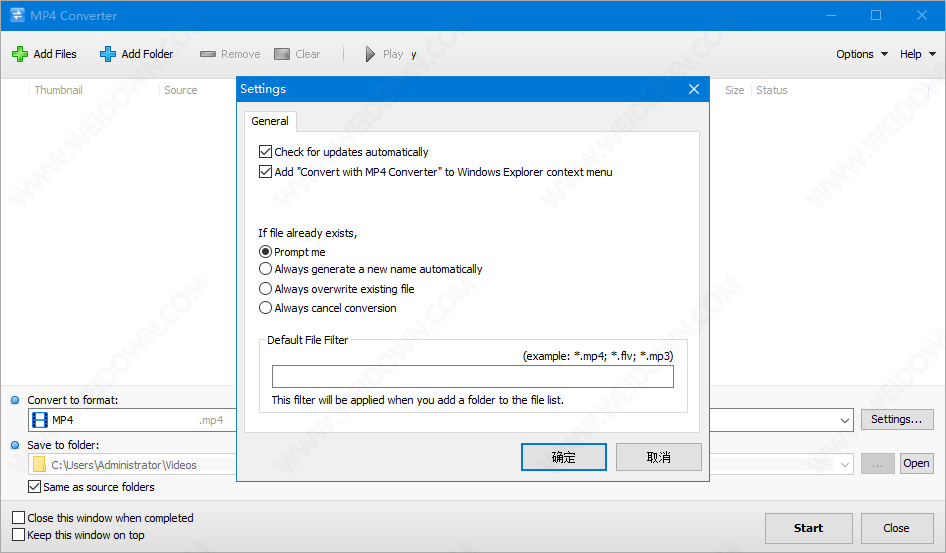The image size is (946, 553).
Task: Click the blue bullet beside Save to folder
Action: [15, 445]
